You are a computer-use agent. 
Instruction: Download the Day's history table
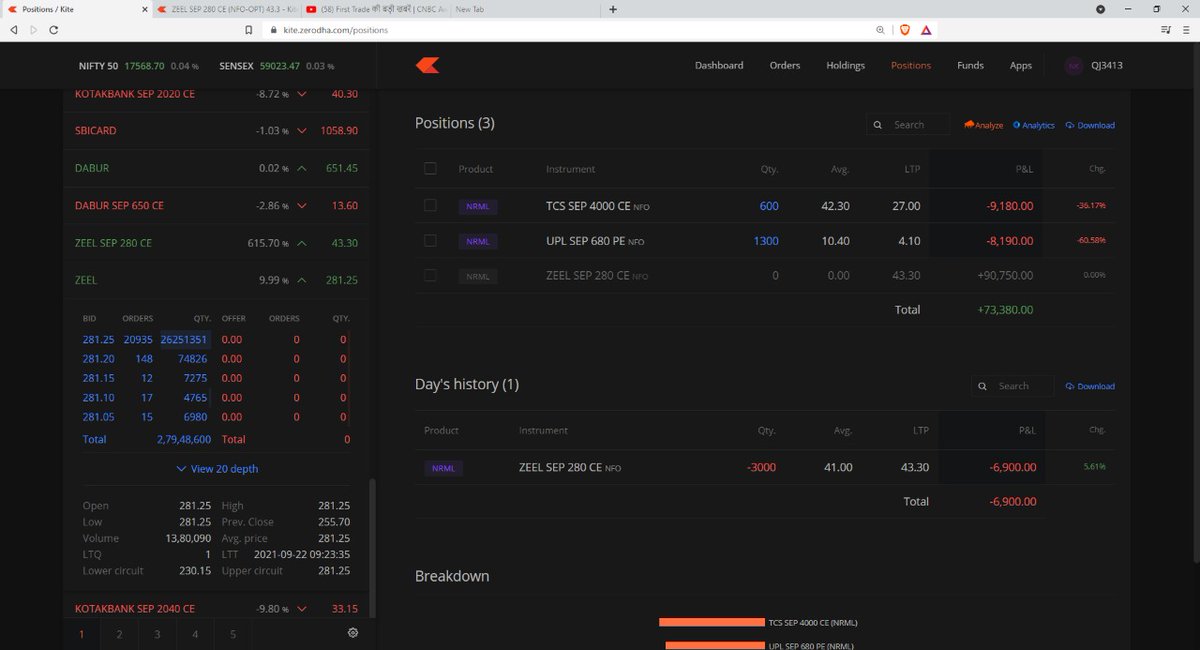1090,386
